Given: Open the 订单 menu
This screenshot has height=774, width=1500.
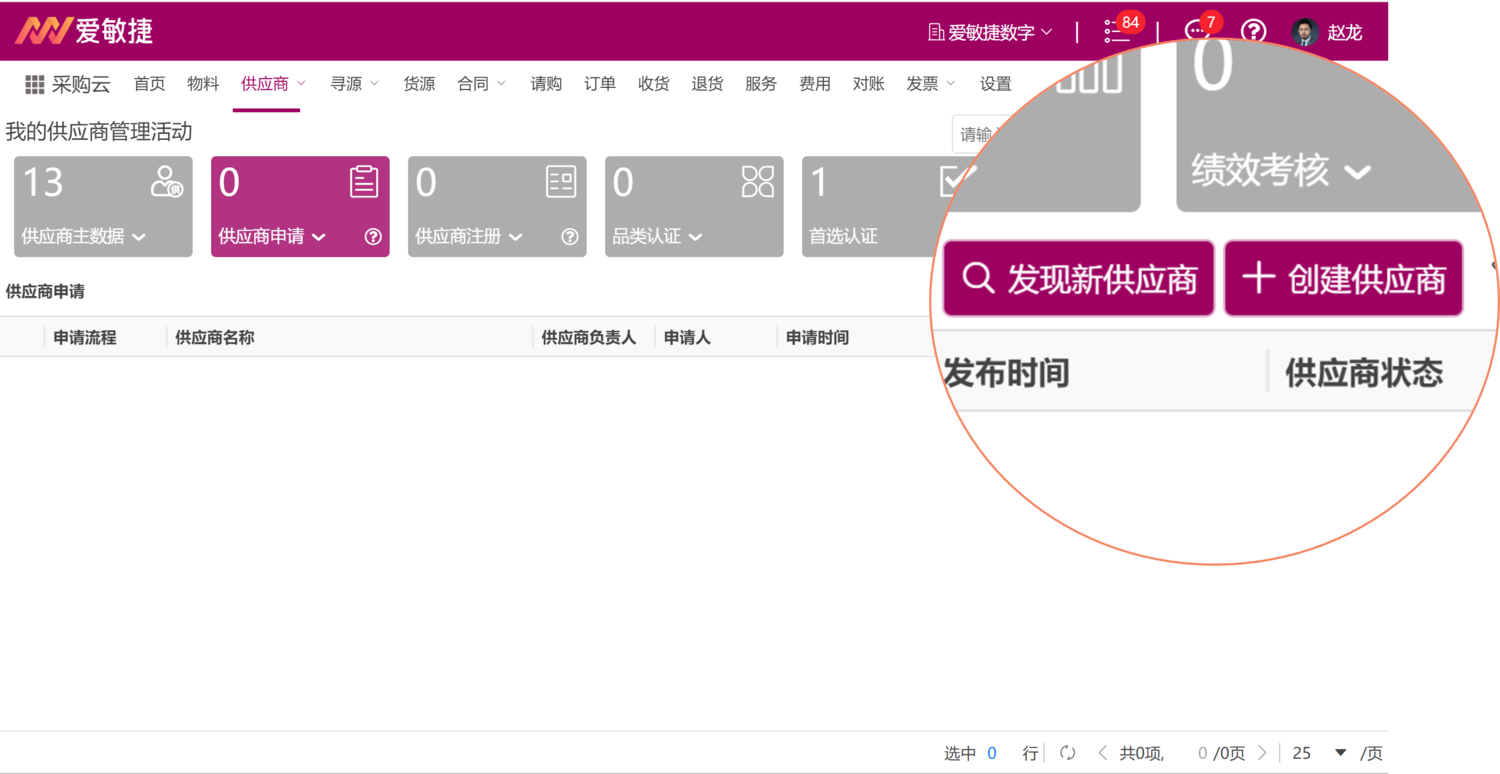Looking at the screenshot, I should pos(600,84).
